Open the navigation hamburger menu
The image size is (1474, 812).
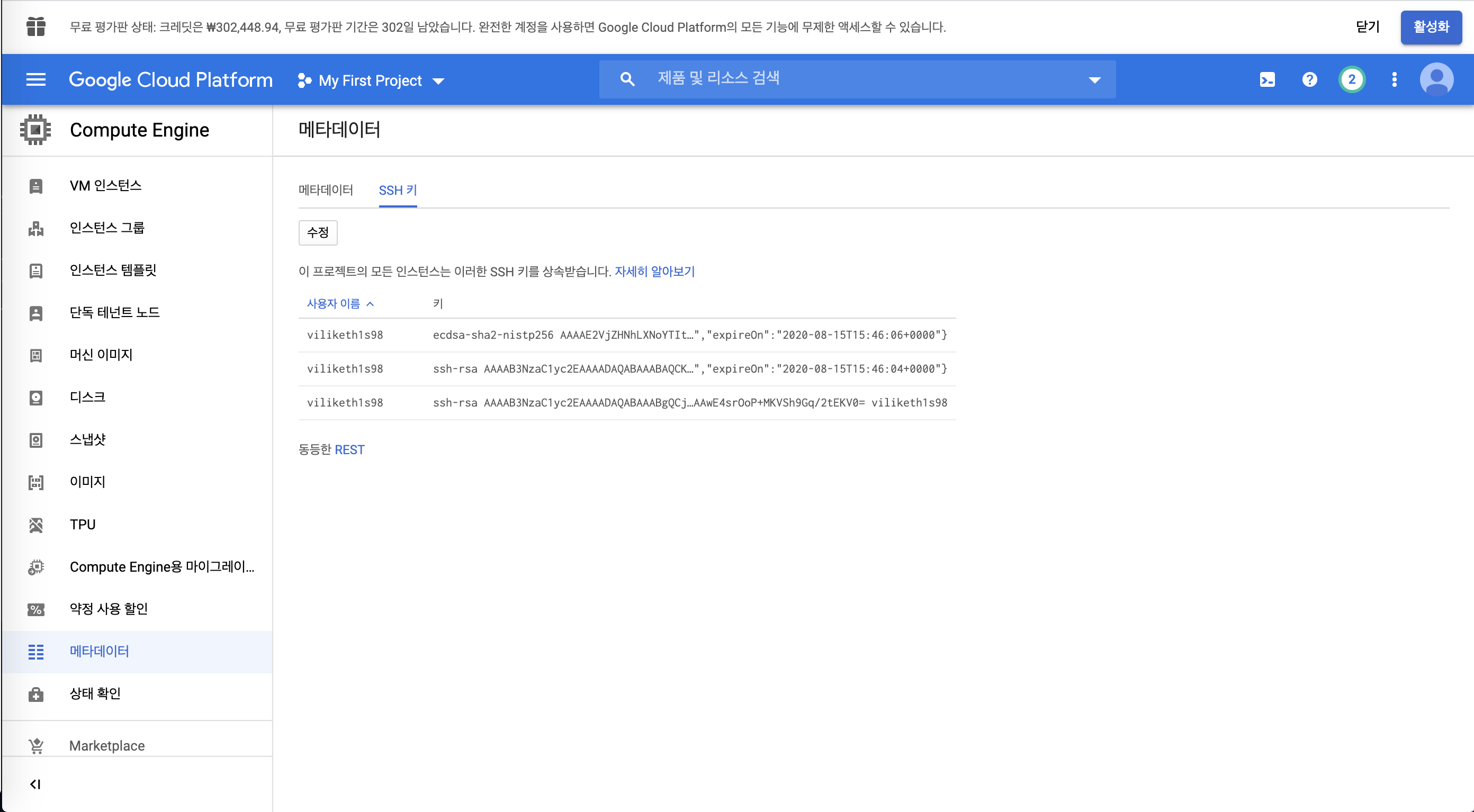coord(35,79)
